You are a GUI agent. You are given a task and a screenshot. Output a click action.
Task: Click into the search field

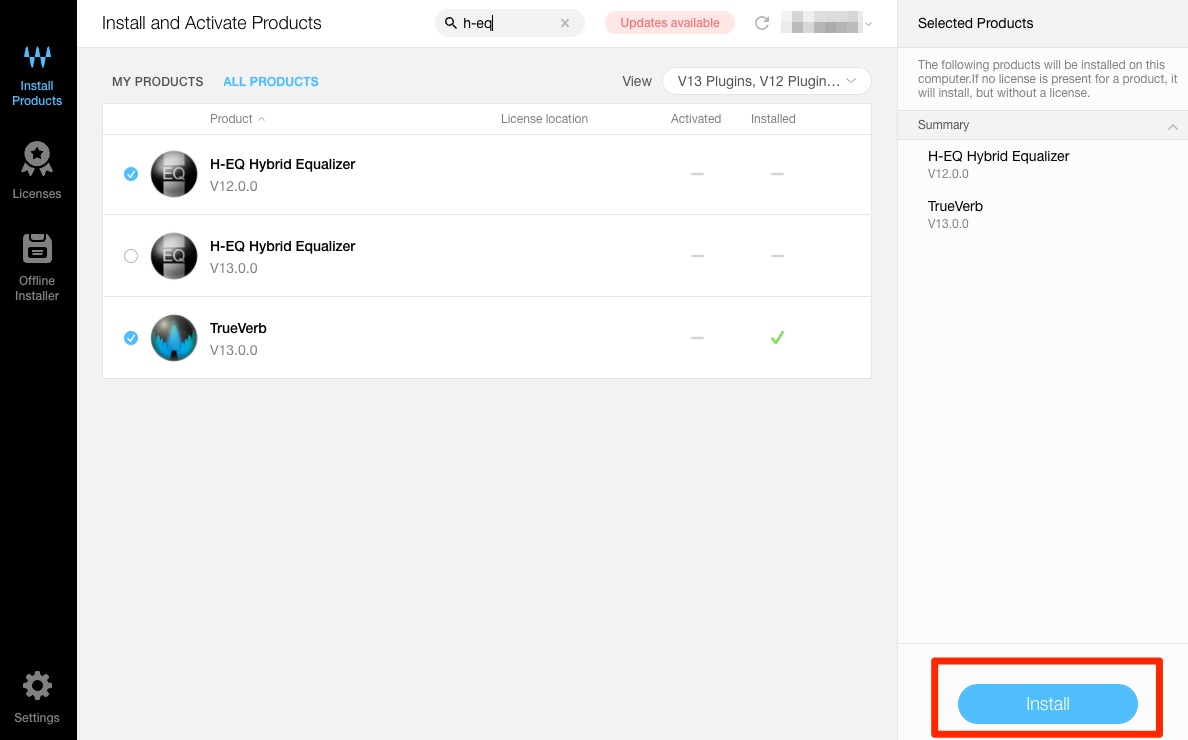click(509, 23)
